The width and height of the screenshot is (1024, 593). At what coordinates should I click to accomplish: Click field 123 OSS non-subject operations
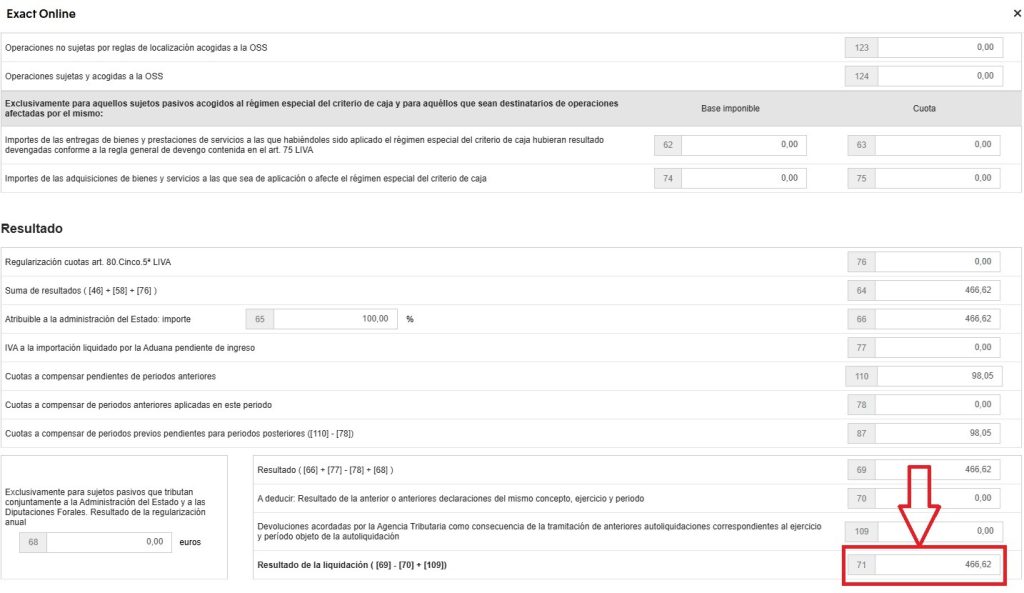[939, 47]
